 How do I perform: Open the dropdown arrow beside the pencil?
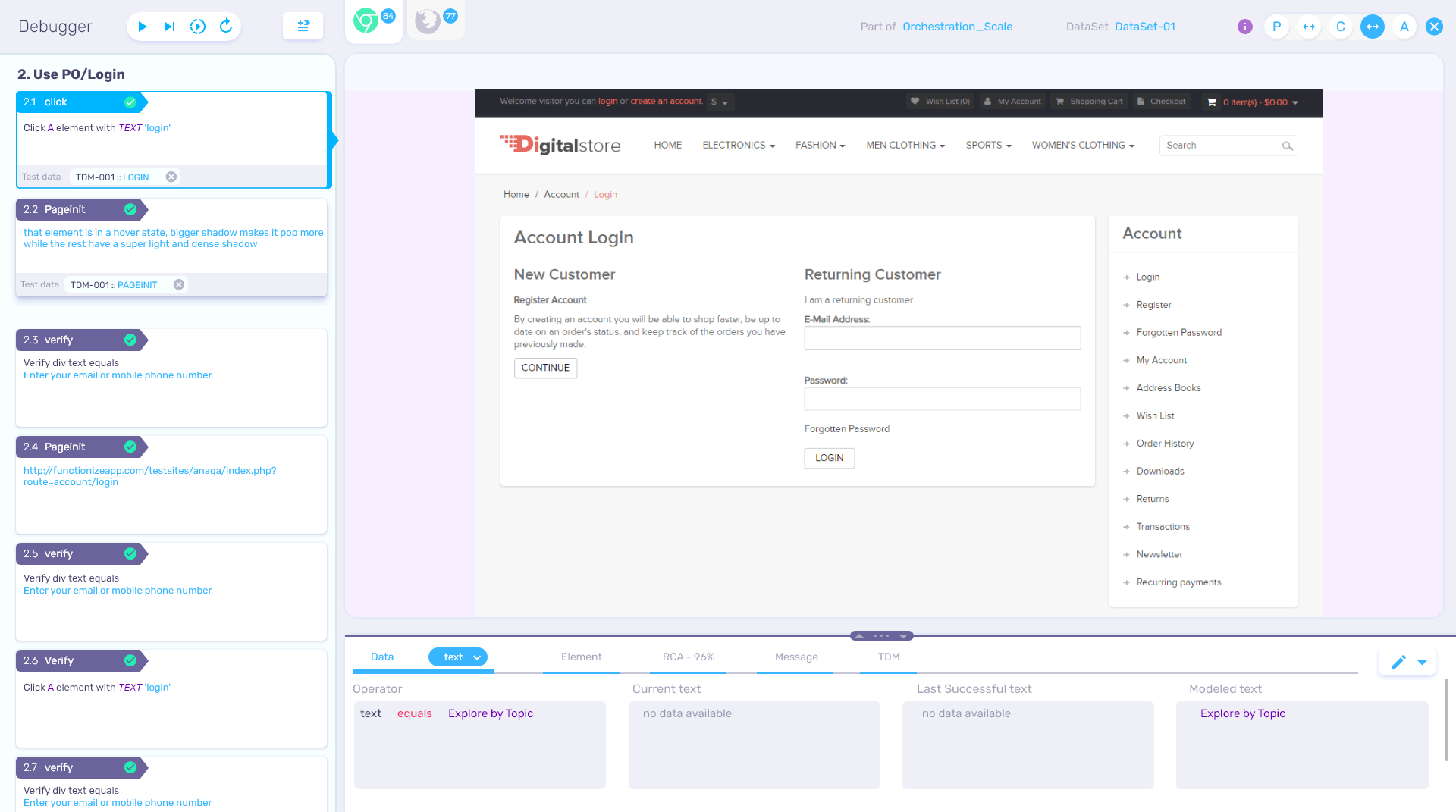[x=1422, y=662]
